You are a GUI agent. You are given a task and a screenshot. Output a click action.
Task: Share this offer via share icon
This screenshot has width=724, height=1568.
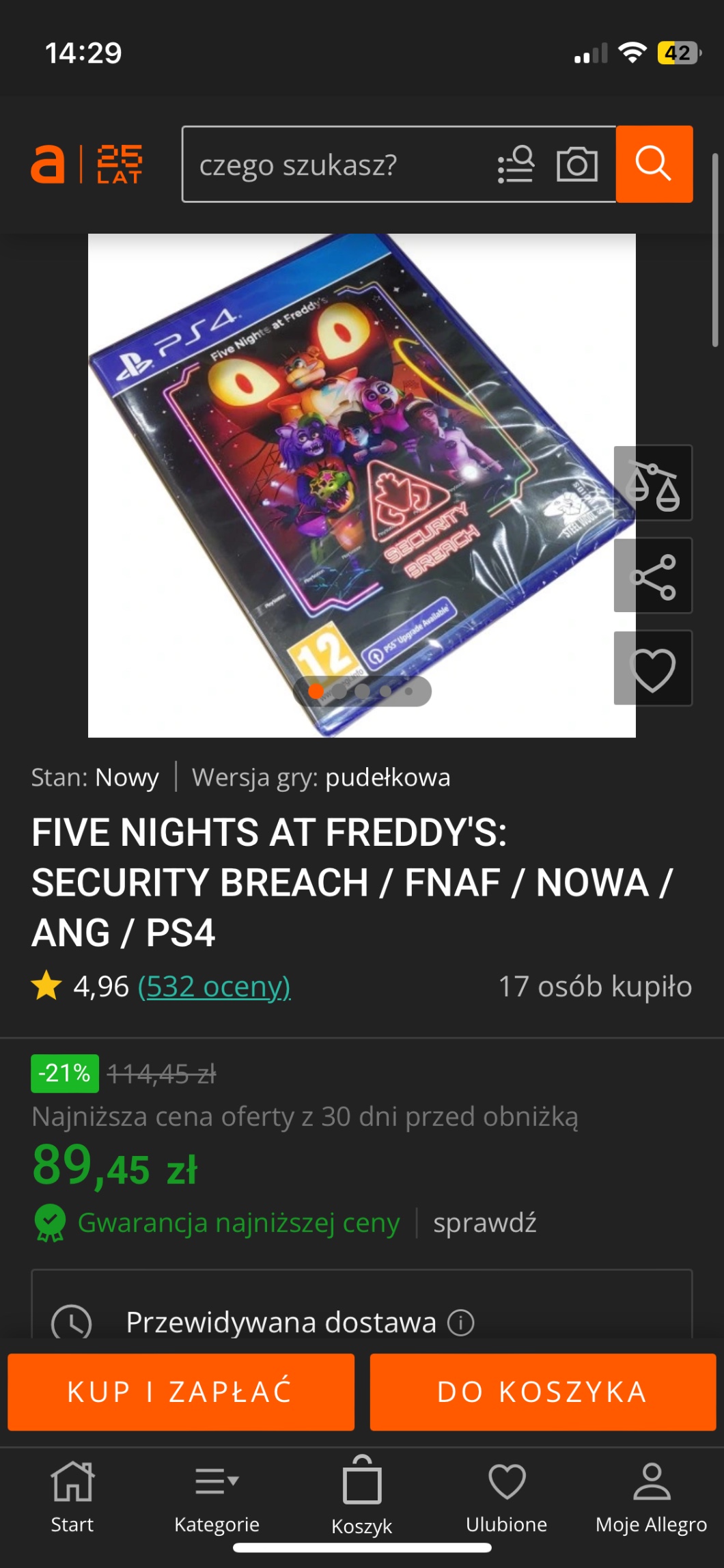tap(653, 575)
